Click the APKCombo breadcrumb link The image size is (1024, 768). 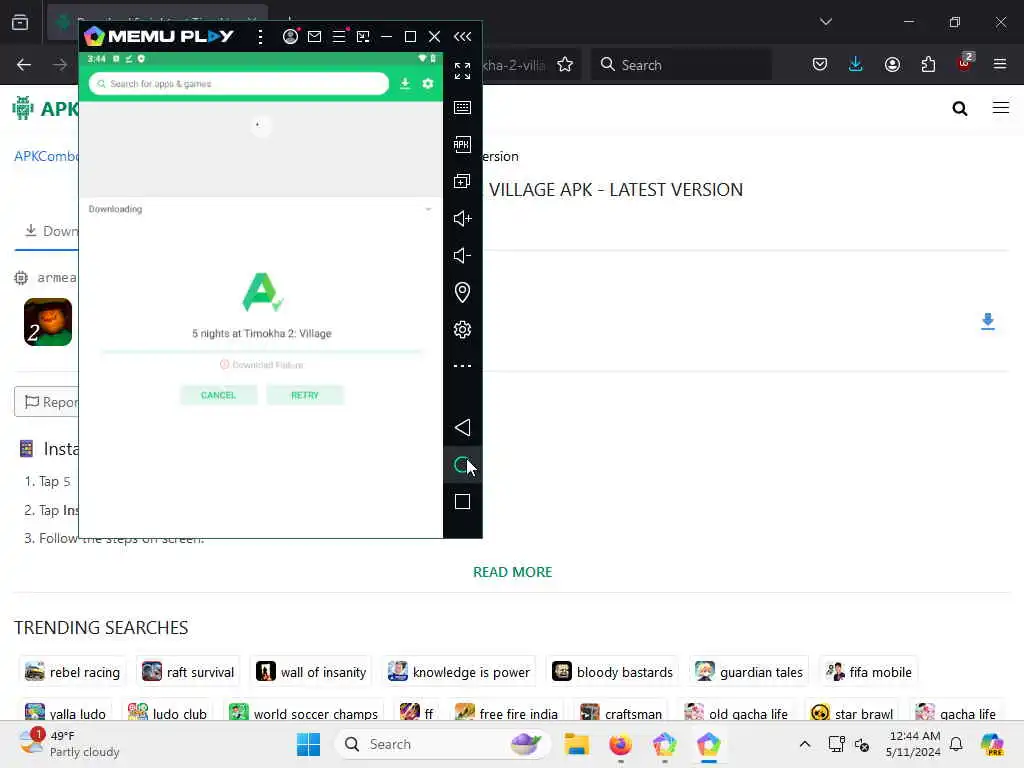coord(46,156)
